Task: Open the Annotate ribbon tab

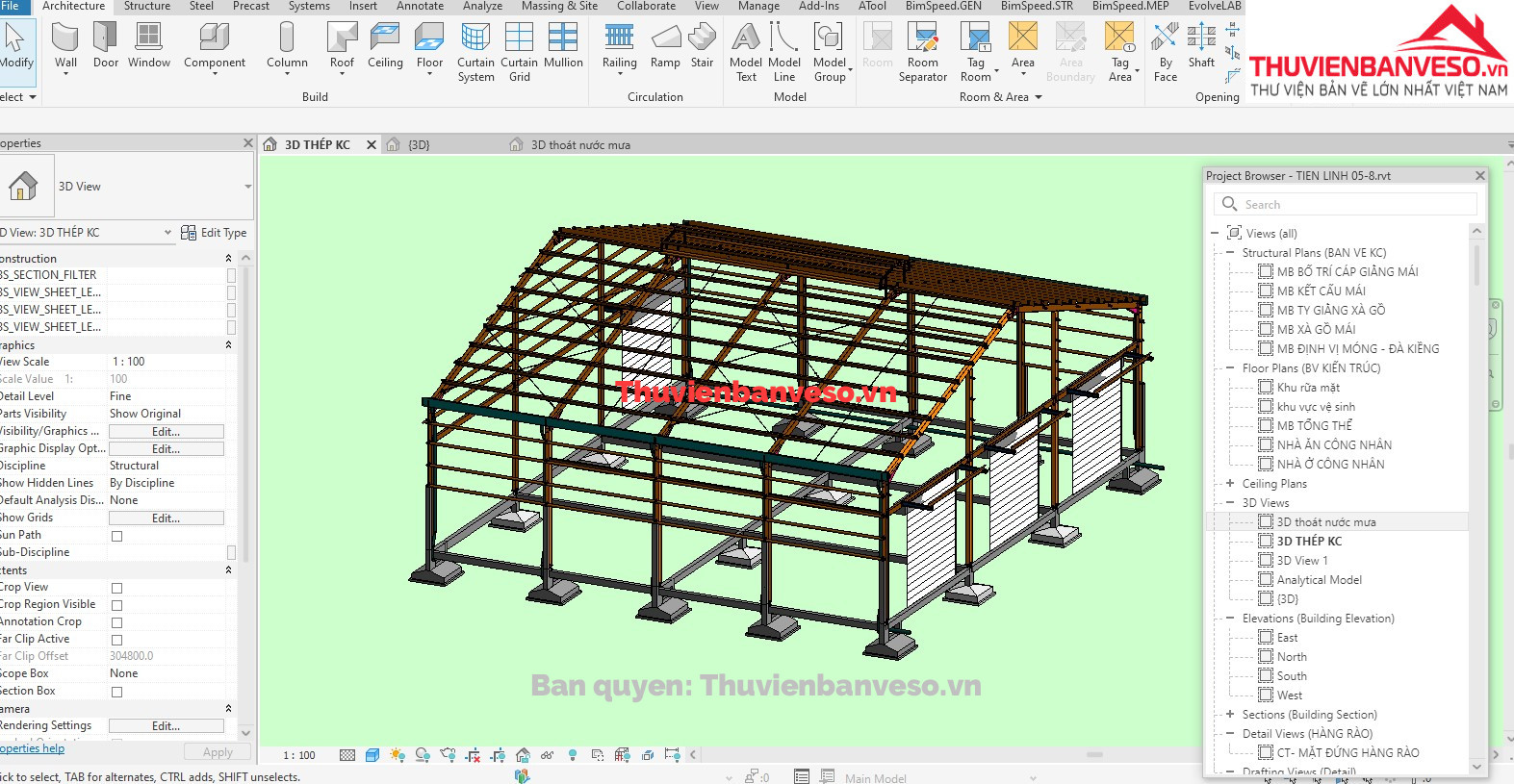Action: (x=420, y=7)
